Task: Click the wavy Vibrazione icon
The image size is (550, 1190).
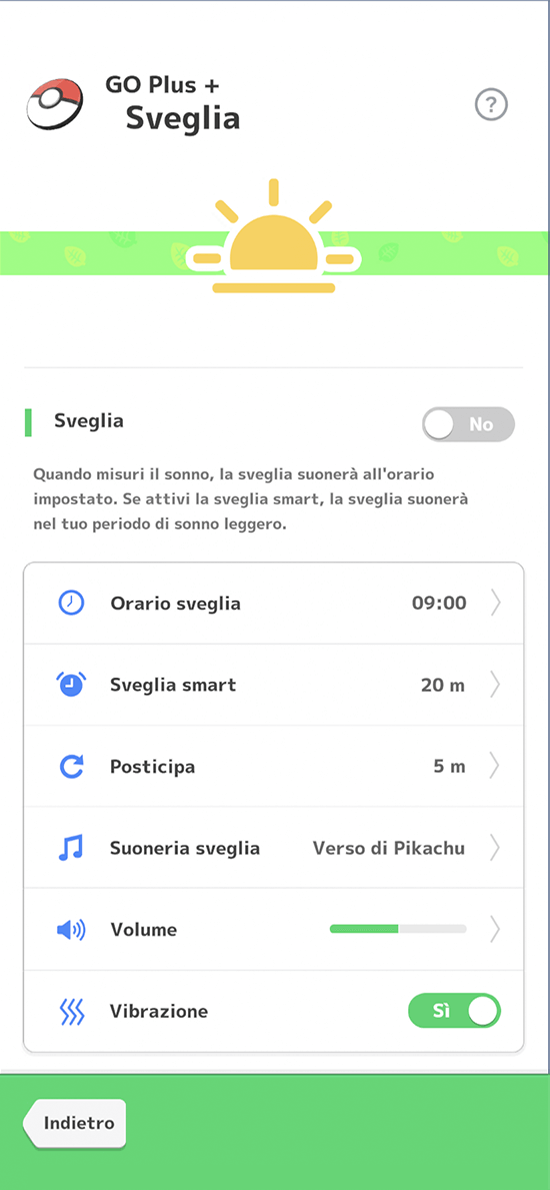Action: pyautogui.click(x=71, y=1012)
